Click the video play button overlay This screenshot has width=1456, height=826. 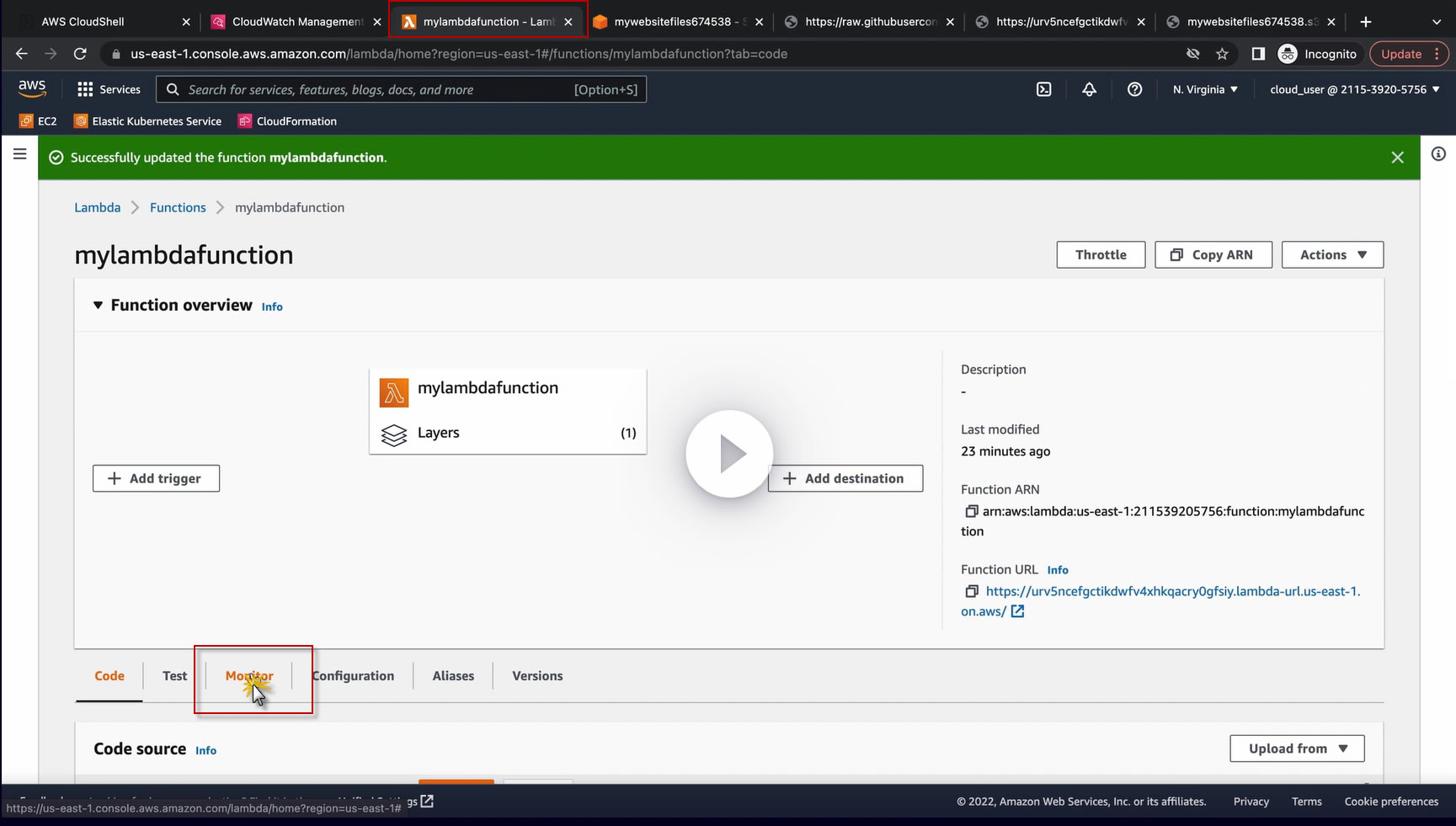pyautogui.click(x=729, y=454)
